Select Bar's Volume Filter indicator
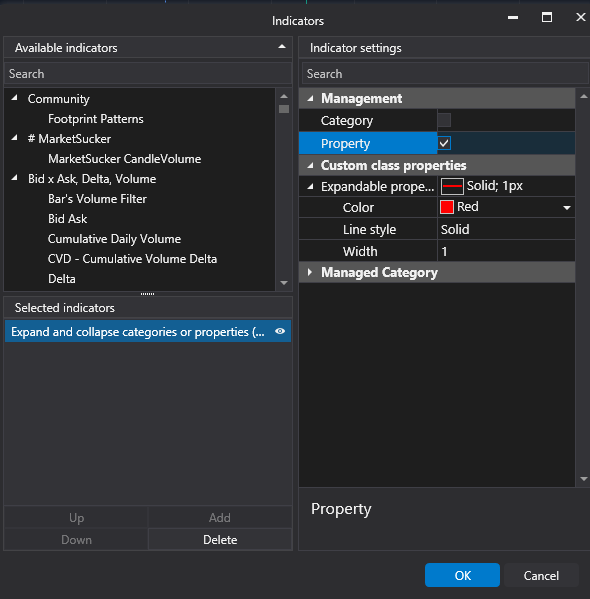 pos(97,199)
